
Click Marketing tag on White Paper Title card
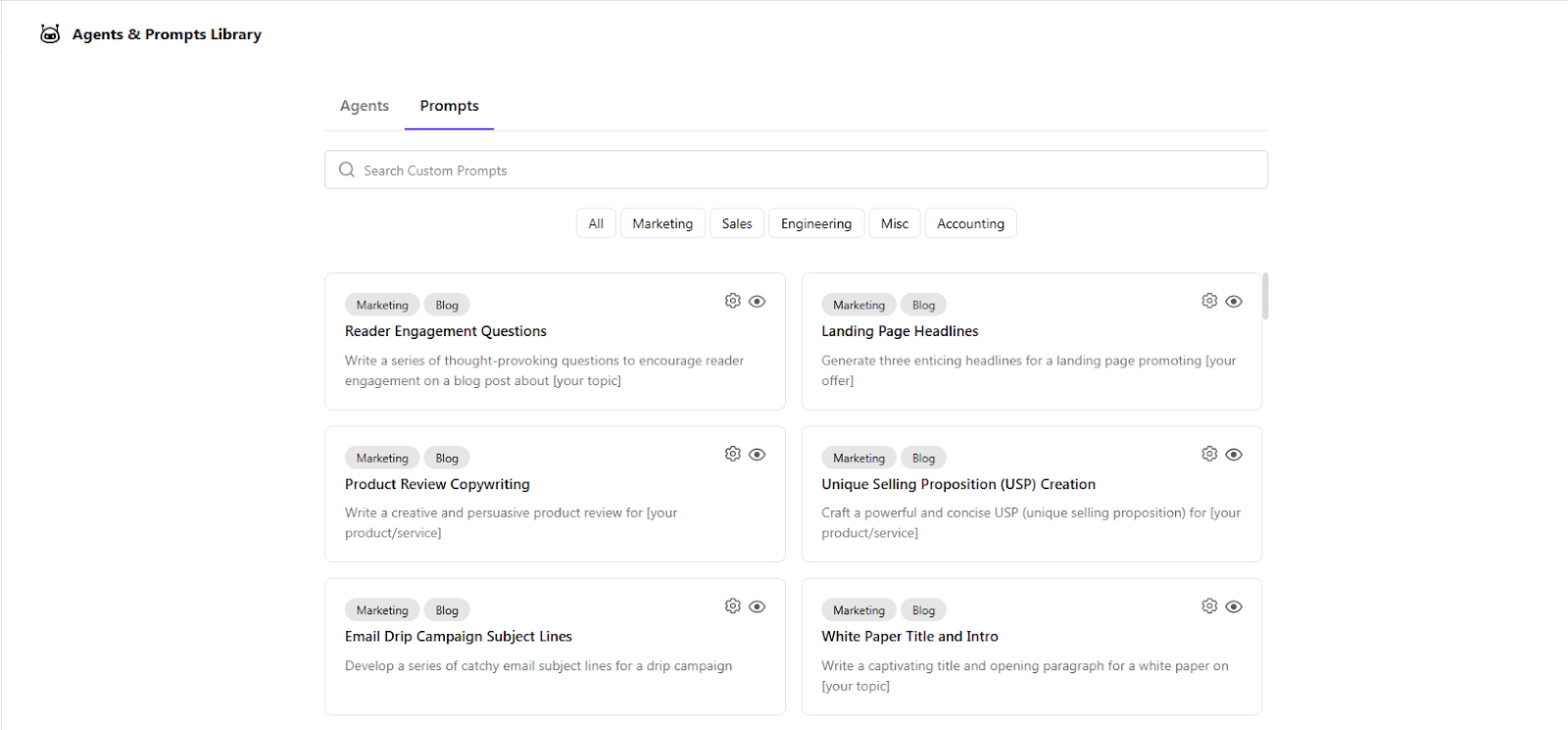pyautogui.click(x=858, y=609)
